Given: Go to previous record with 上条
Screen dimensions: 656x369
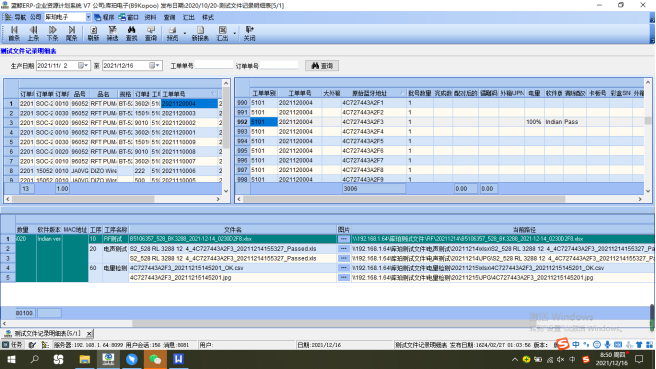Looking at the screenshot, I should tap(33, 33).
